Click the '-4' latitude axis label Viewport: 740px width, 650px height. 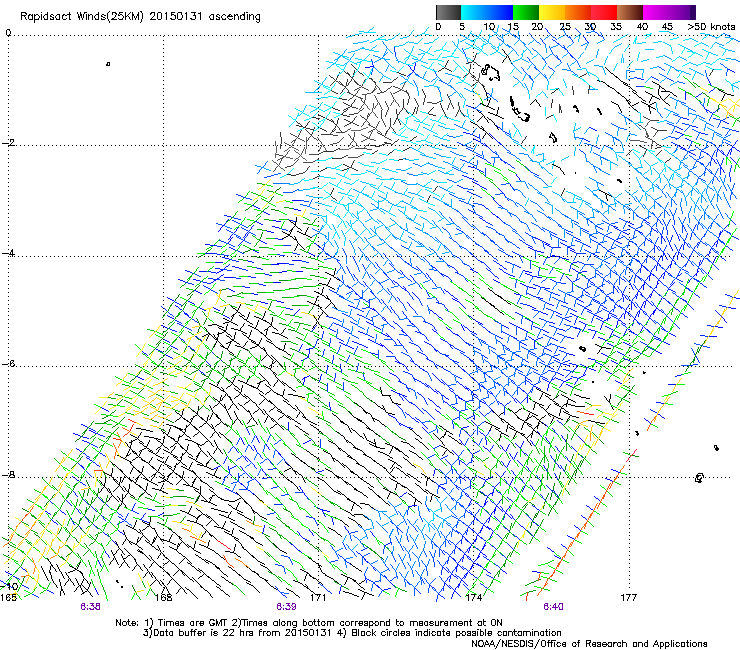point(8,253)
